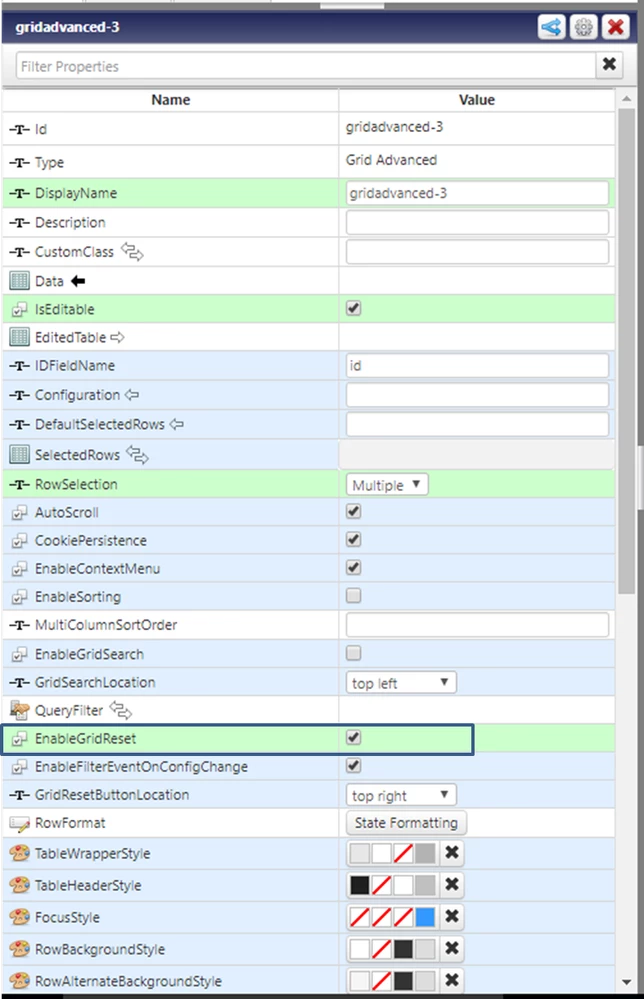Select the RowAlternateBackgroundStyle property name

[x=128, y=981]
